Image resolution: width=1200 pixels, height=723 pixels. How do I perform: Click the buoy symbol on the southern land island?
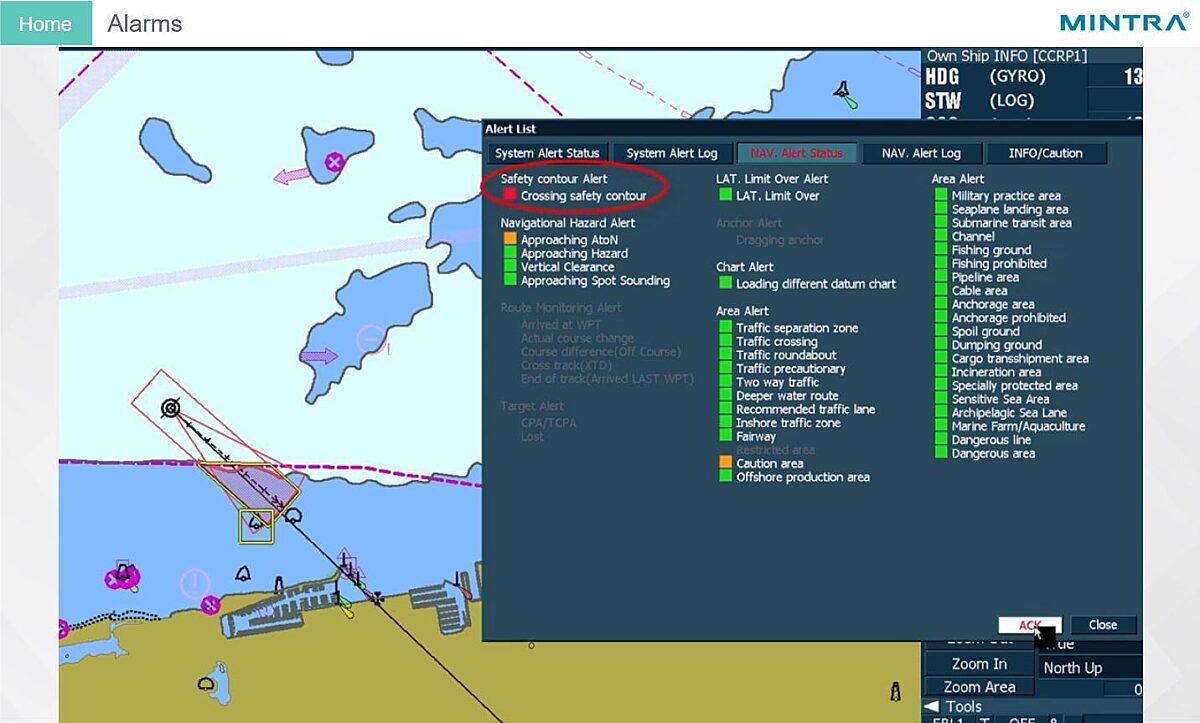[x=207, y=684]
